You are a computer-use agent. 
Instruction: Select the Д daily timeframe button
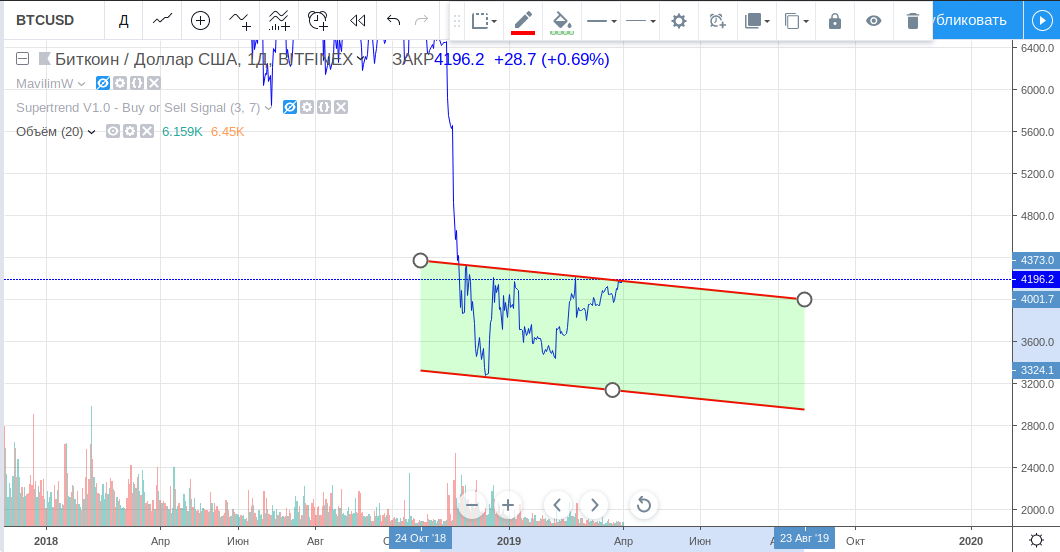tap(123, 20)
